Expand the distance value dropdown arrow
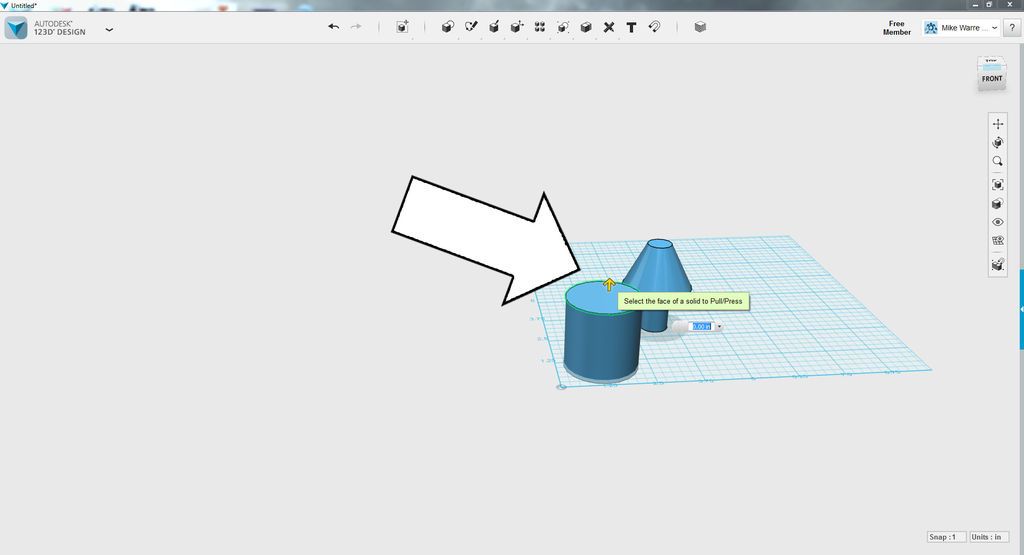Screen dimensions: 1024x555 [719, 326]
